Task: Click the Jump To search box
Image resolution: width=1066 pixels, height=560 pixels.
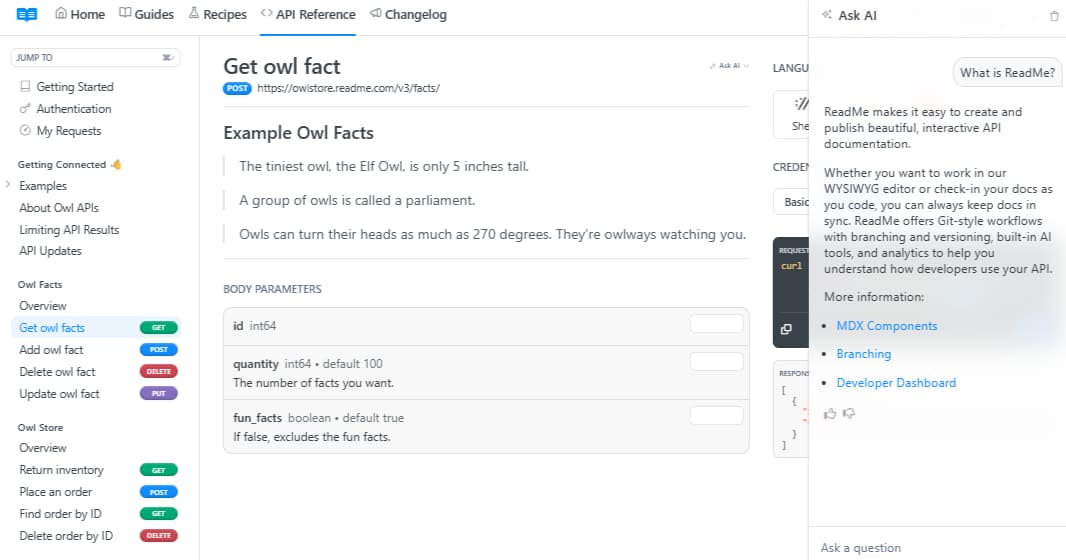Action: point(95,58)
